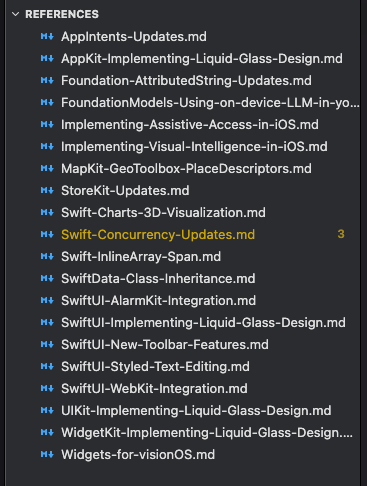The width and height of the screenshot is (367, 486).
Task: Click markdown icon beside MapKit-GeoToolbox-PlaceDescriptors.md
Action: coord(47,168)
